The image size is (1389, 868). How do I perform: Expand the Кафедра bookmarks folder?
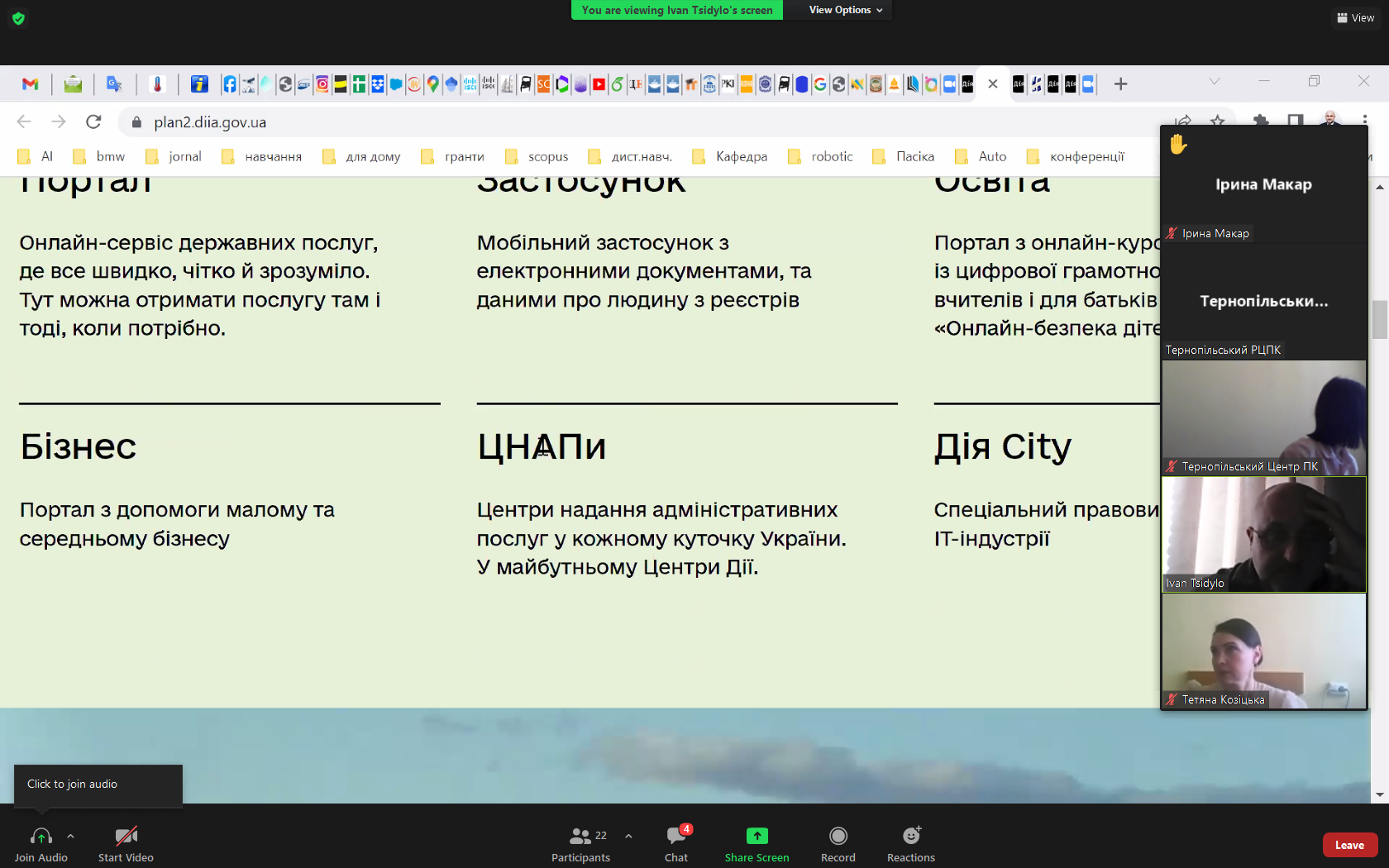pos(730,156)
